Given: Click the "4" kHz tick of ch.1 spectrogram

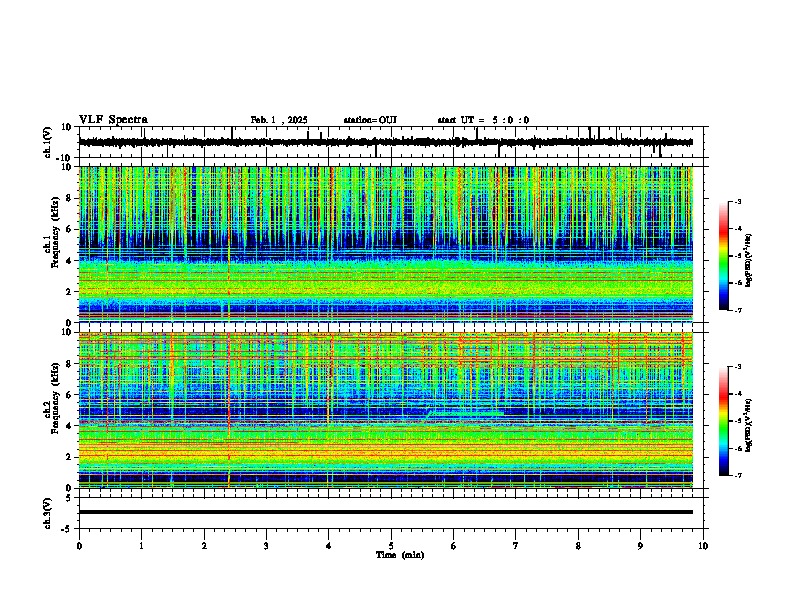Looking at the screenshot, I should pos(69,261).
